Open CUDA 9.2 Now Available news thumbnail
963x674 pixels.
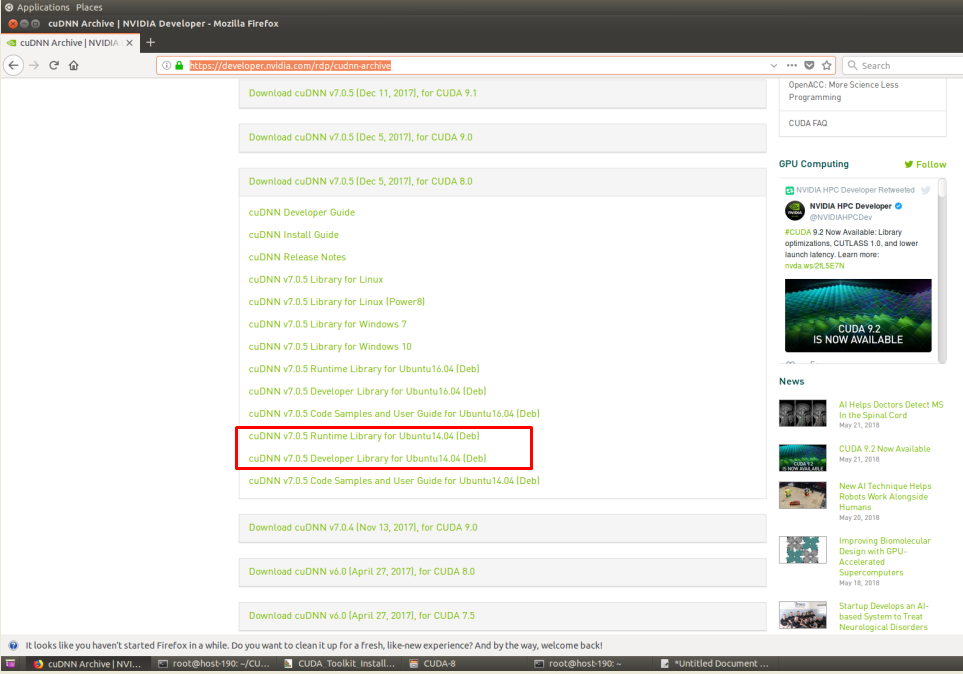coord(802,458)
